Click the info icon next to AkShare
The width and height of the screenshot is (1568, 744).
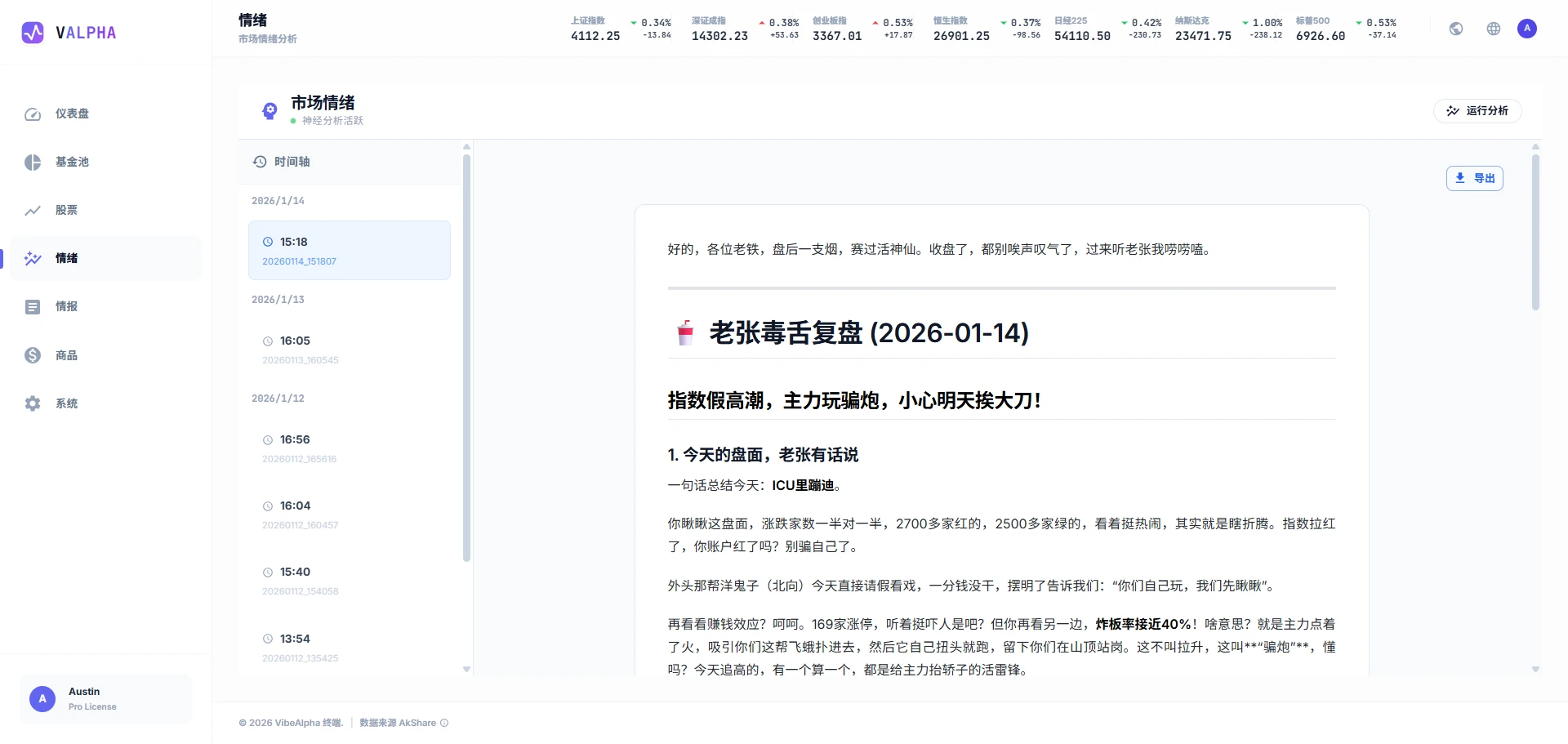444,723
